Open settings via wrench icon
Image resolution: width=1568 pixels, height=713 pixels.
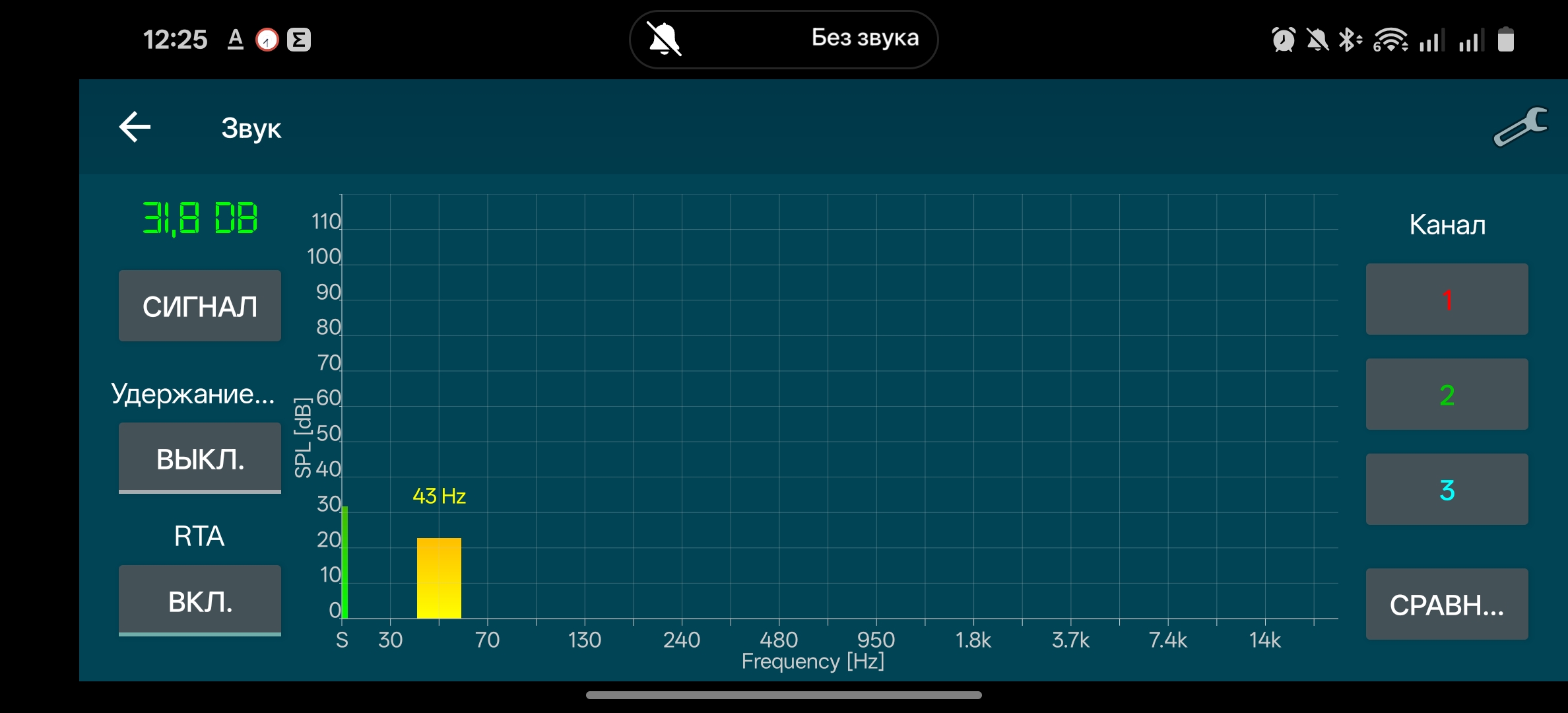coord(1520,127)
